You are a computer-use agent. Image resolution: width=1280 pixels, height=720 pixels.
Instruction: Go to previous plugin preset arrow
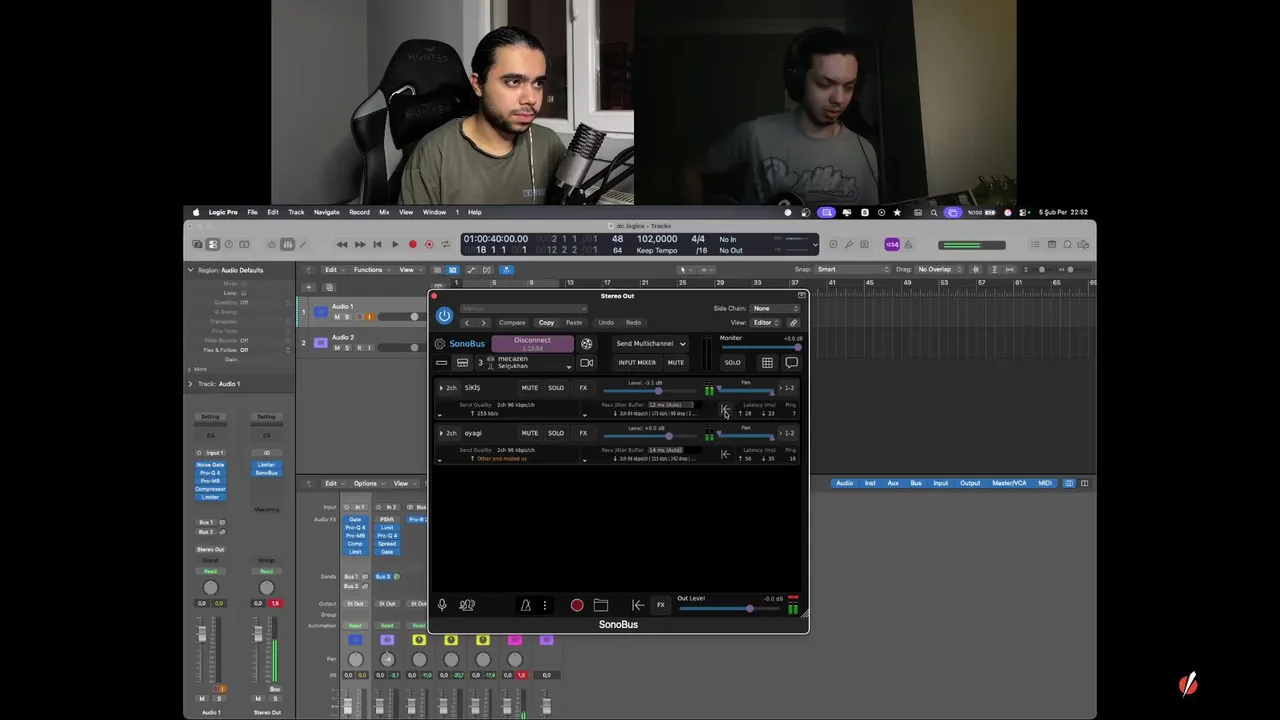tap(467, 323)
